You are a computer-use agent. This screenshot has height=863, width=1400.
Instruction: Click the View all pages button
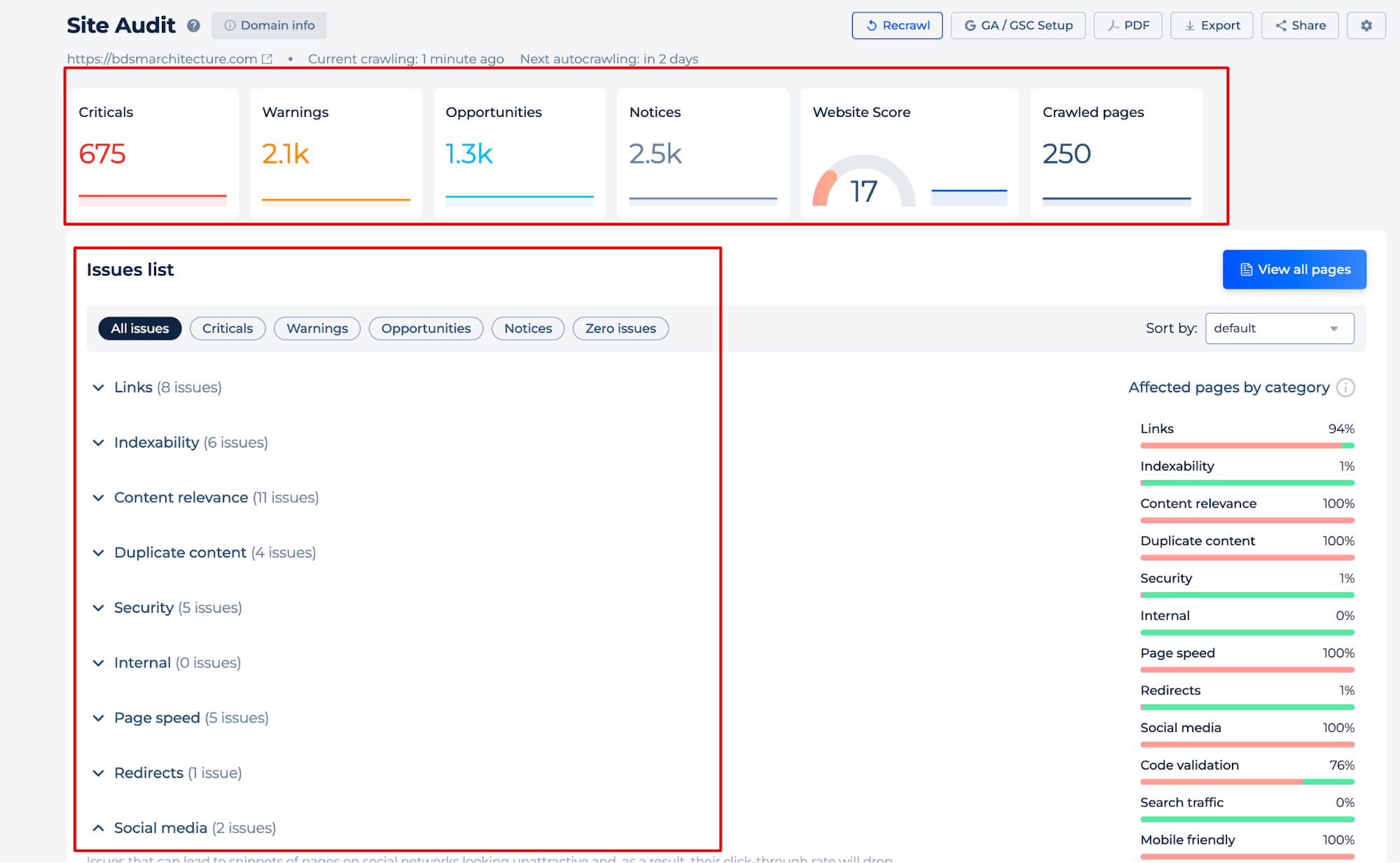1294,269
